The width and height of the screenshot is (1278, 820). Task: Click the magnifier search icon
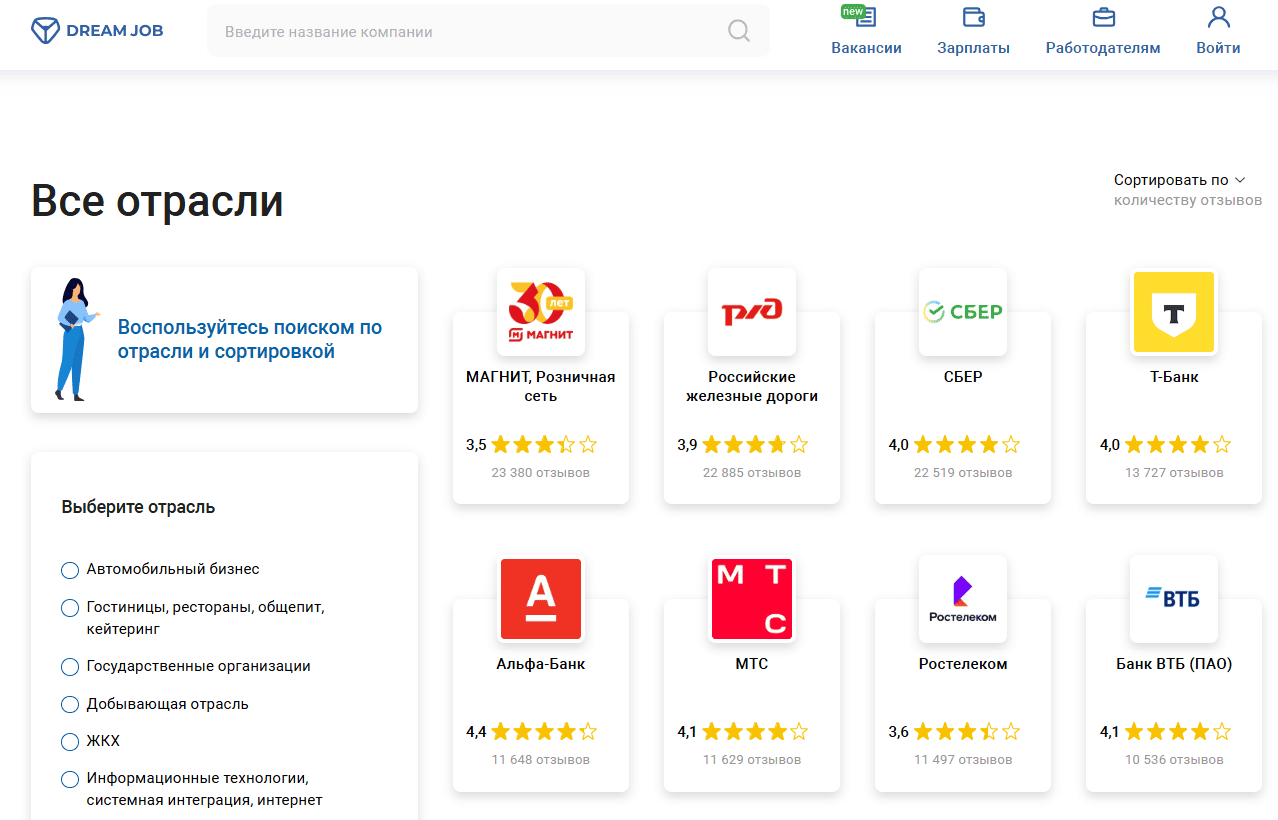[739, 31]
